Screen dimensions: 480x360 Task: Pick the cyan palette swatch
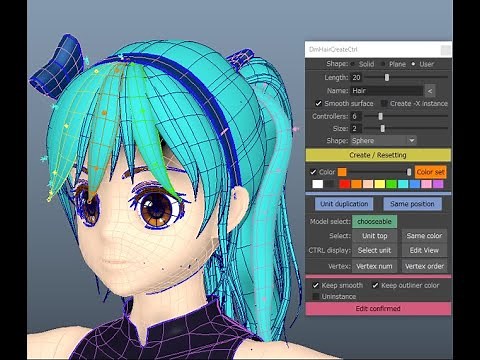tap(403, 184)
